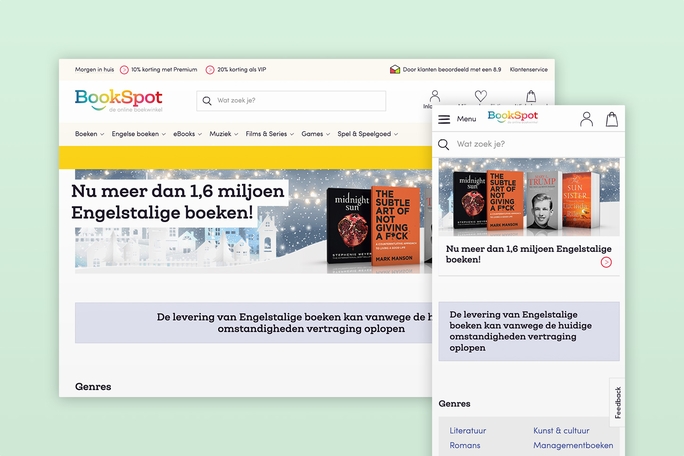Click mobile Wat zoek je? search field
Image resolution: width=684 pixels, height=456 pixels.
pos(528,144)
